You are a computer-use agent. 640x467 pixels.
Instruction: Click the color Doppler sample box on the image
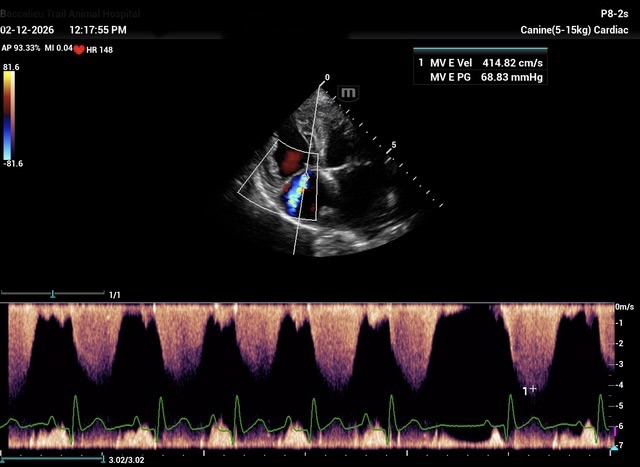pyautogui.click(x=283, y=180)
